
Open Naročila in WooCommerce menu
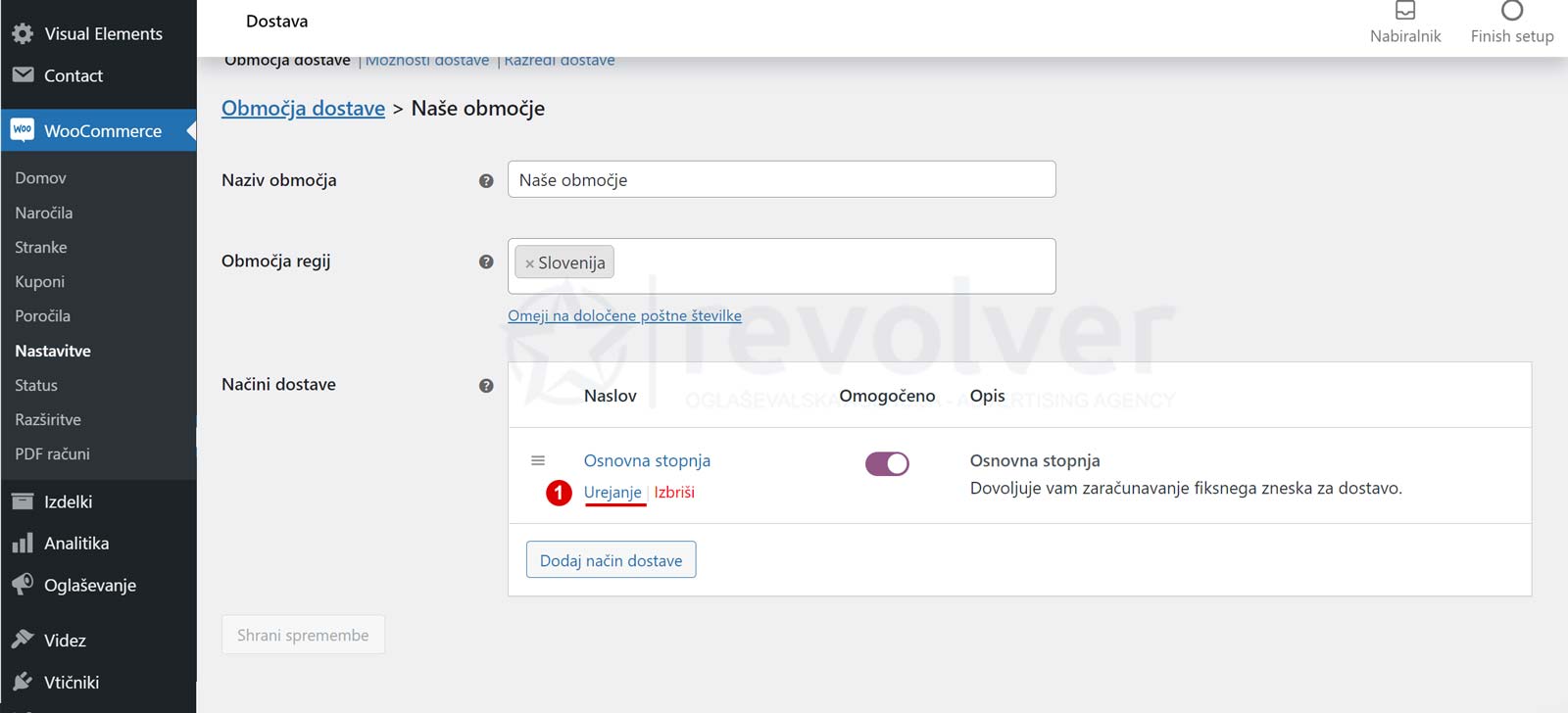44,213
